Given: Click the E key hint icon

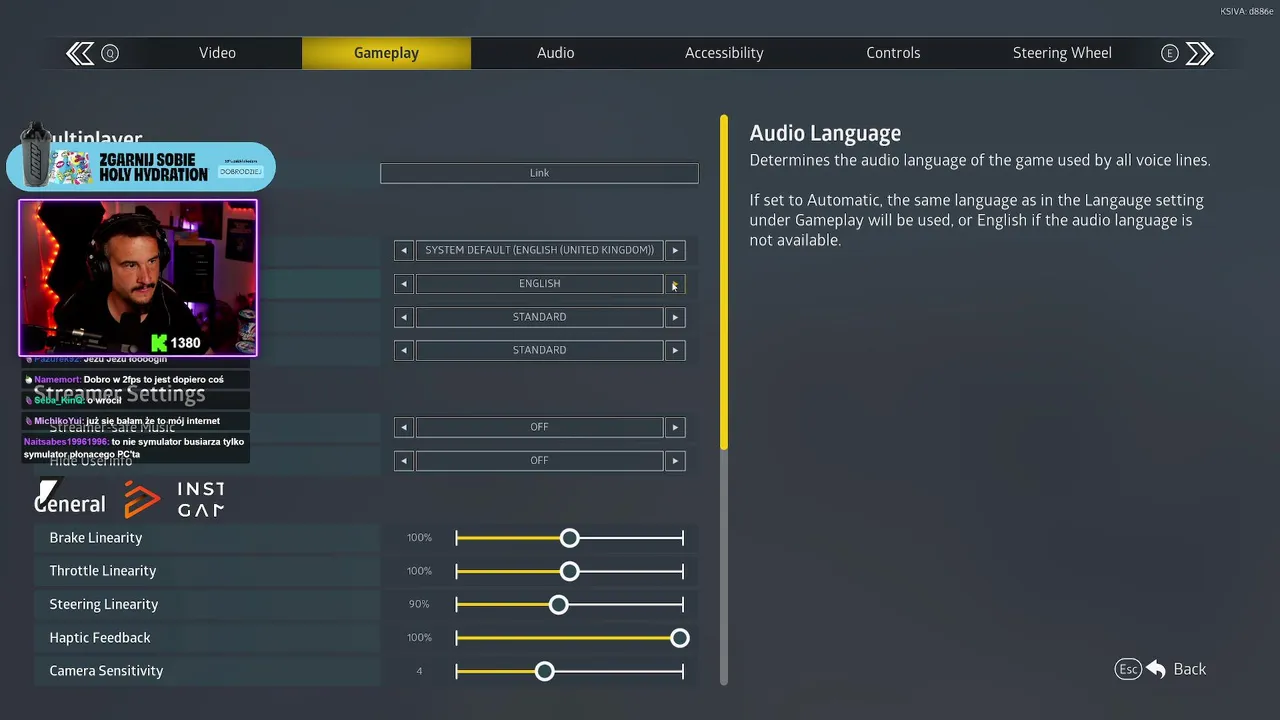Looking at the screenshot, I should point(1169,53).
